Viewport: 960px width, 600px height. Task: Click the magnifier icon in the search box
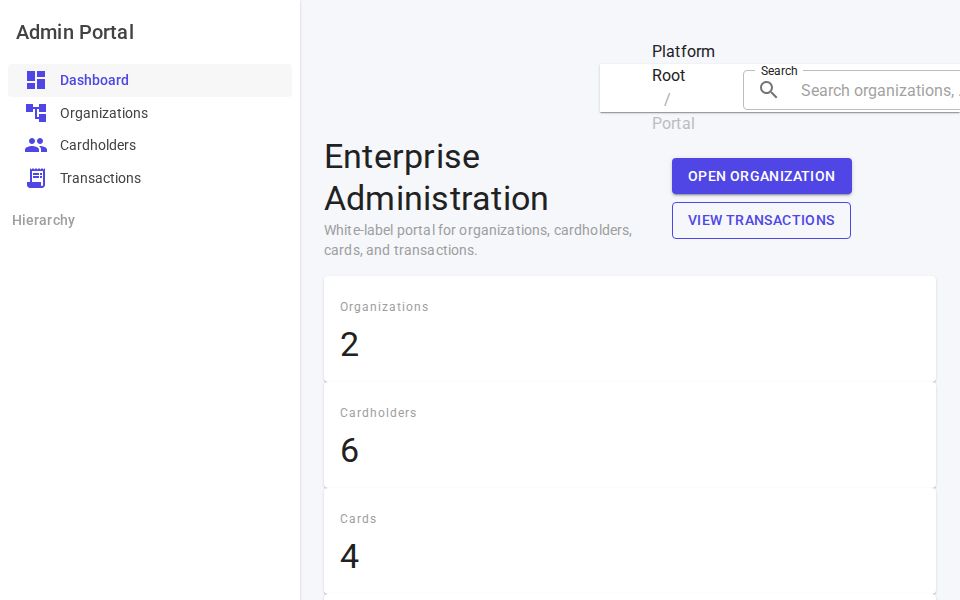click(769, 90)
